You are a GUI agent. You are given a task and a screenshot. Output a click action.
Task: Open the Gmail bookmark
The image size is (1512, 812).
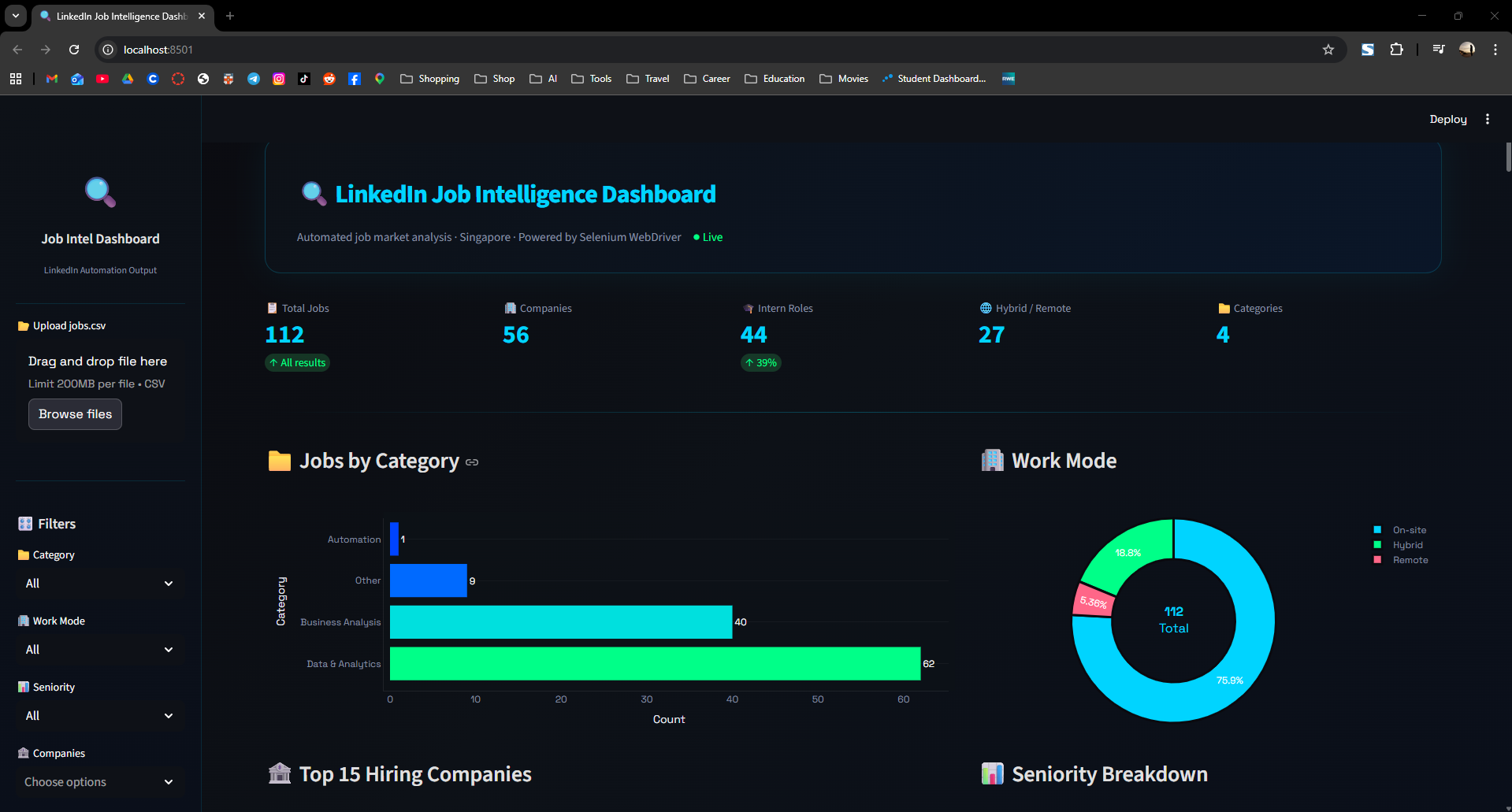click(x=52, y=79)
